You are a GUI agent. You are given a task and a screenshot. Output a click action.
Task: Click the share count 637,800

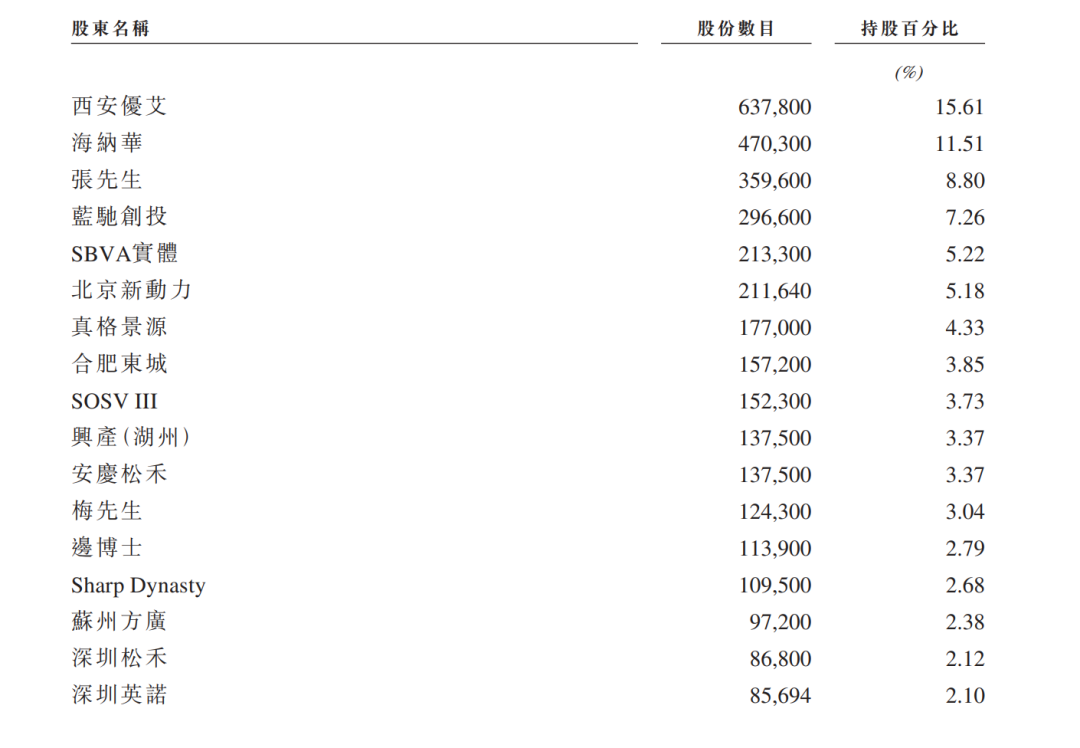(x=774, y=107)
